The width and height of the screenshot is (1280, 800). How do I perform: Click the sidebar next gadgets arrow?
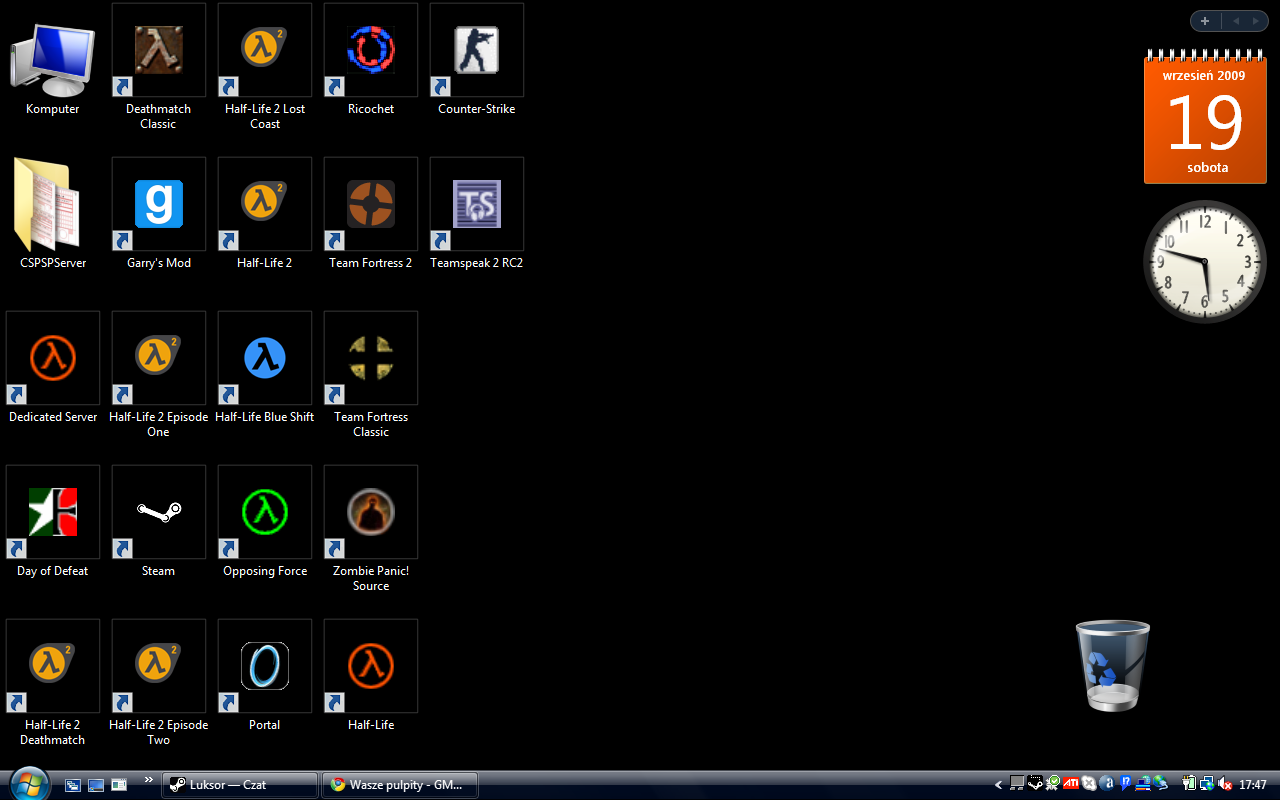pyautogui.click(x=1256, y=21)
